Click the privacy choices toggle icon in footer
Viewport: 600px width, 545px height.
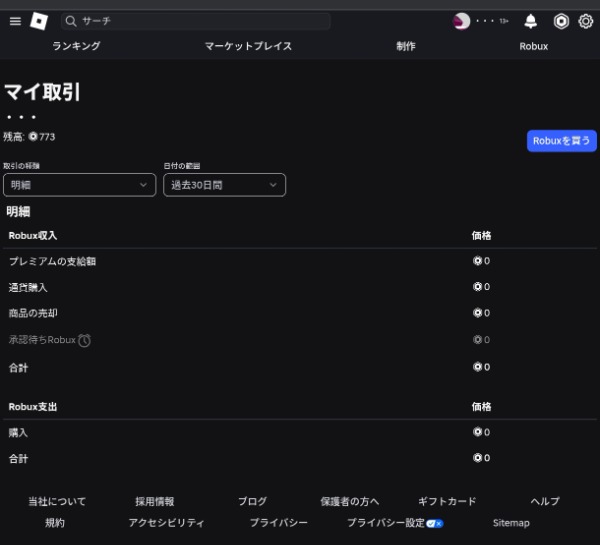click(x=435, y=523)
